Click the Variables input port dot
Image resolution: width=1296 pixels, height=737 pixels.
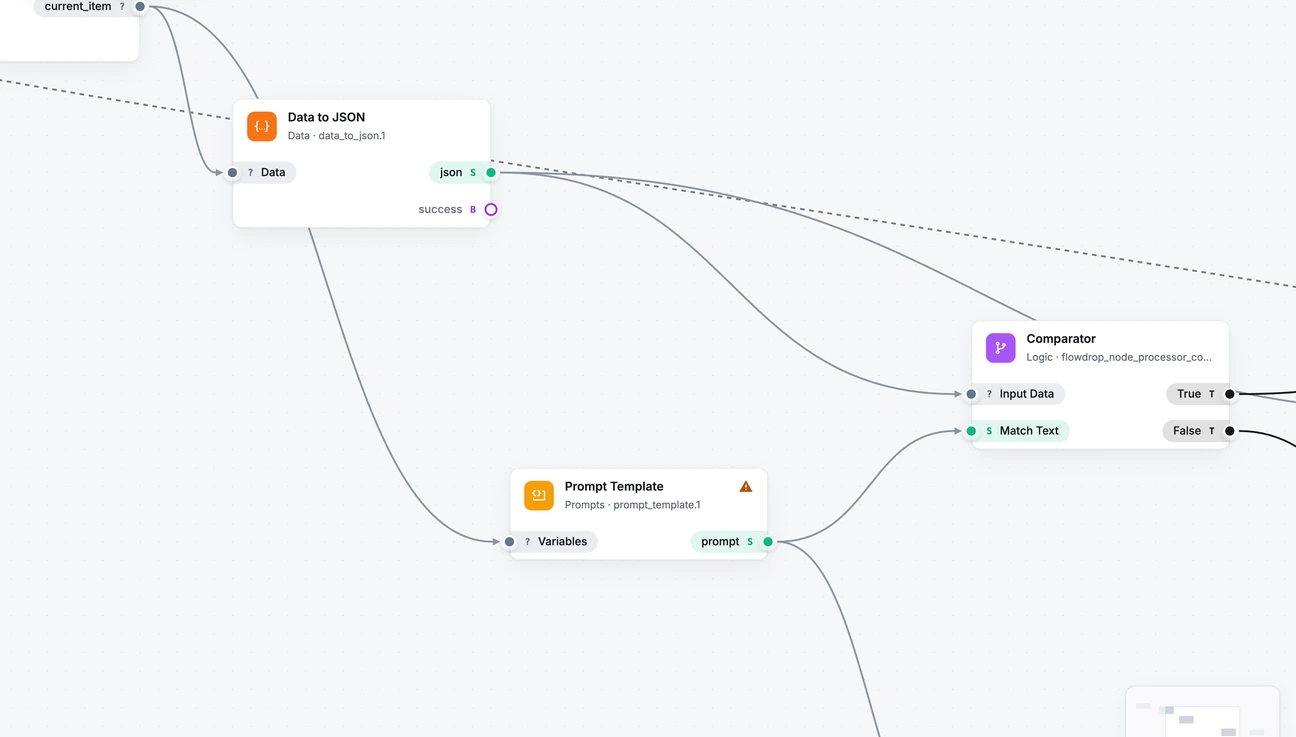click(510, 542)
